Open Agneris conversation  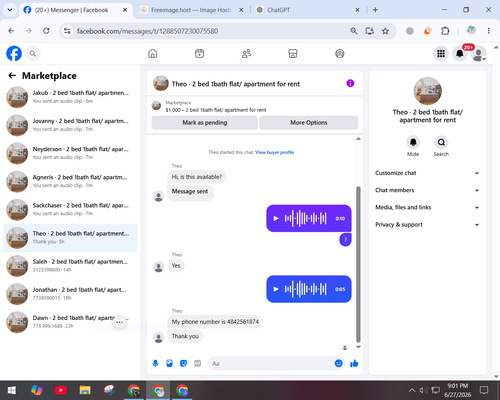[70, 181]
